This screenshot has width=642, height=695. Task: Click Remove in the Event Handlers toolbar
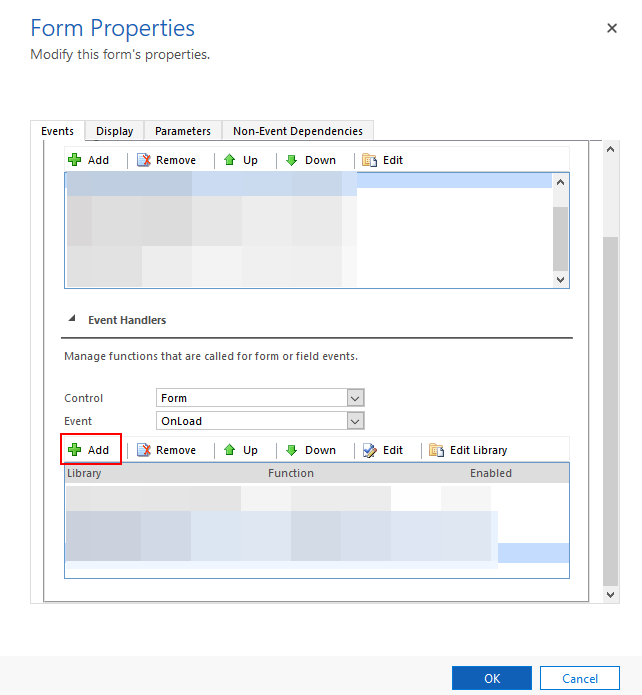[166, 450]
